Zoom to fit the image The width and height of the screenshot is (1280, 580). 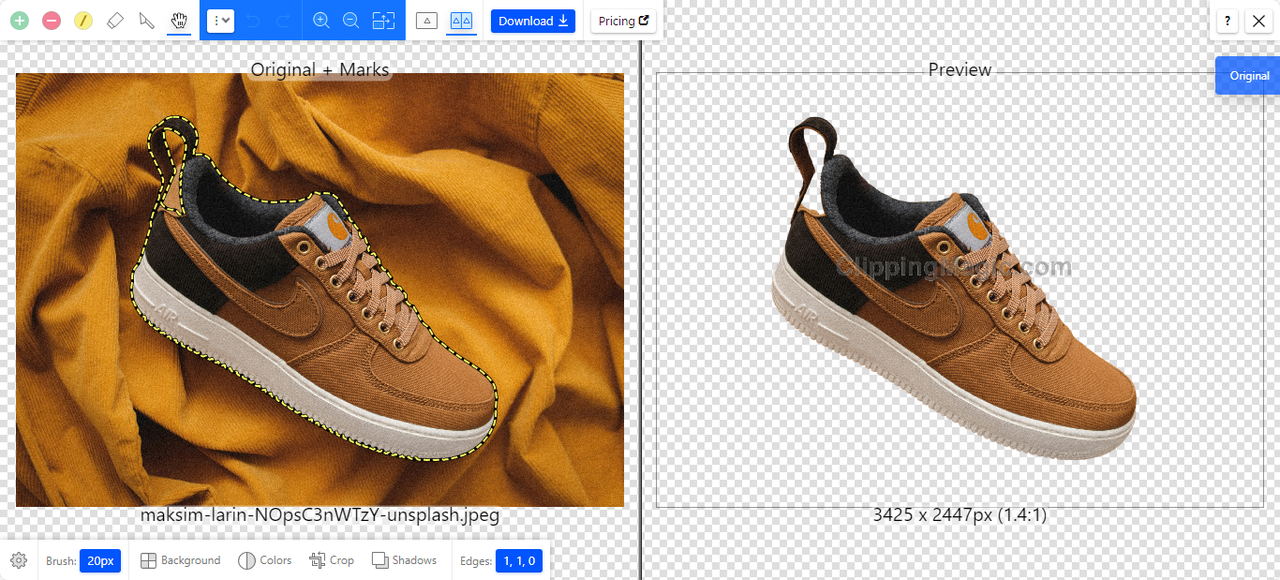click(383, 20)
